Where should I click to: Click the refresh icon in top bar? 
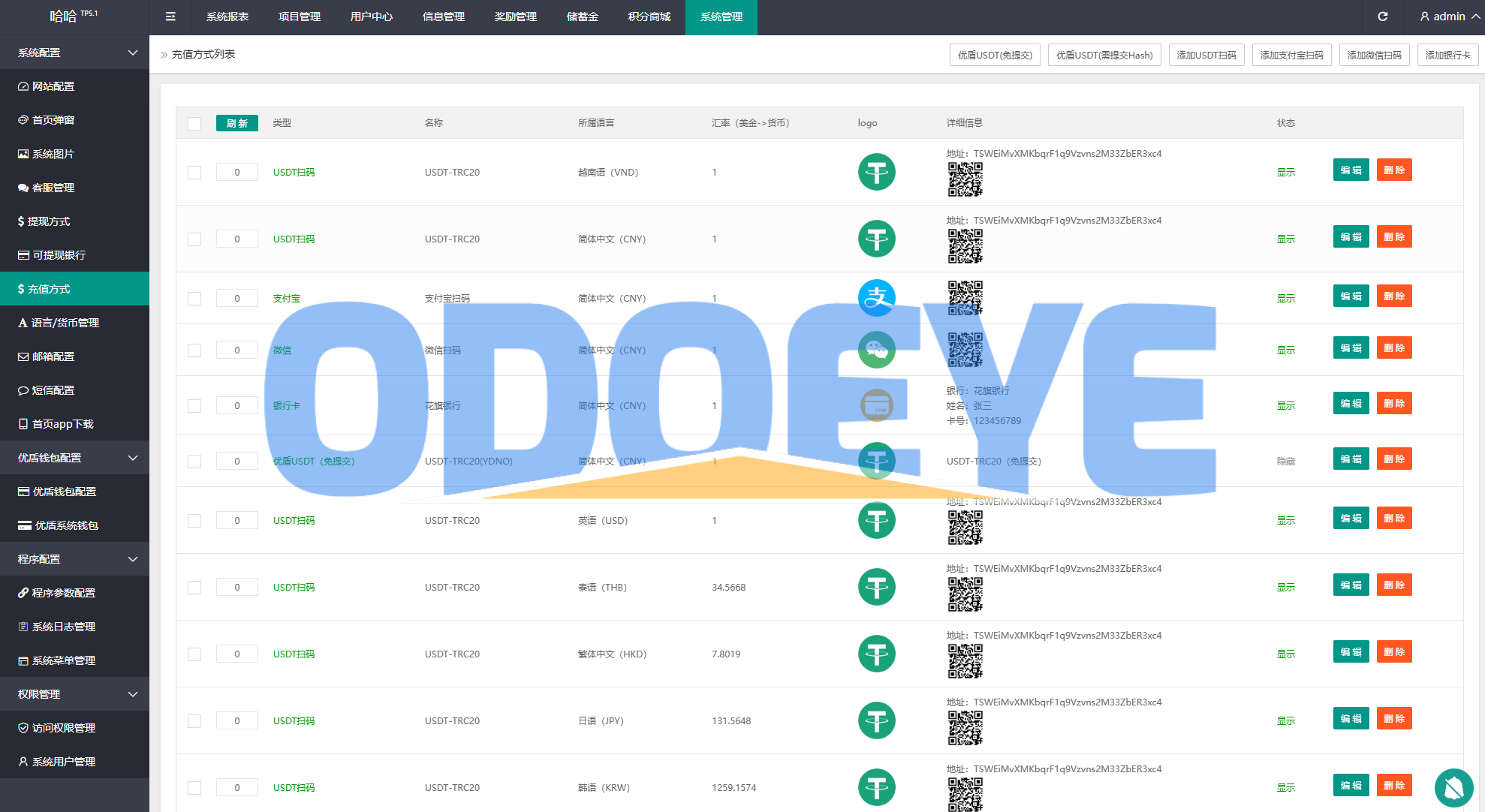[x=1383, y=17]
